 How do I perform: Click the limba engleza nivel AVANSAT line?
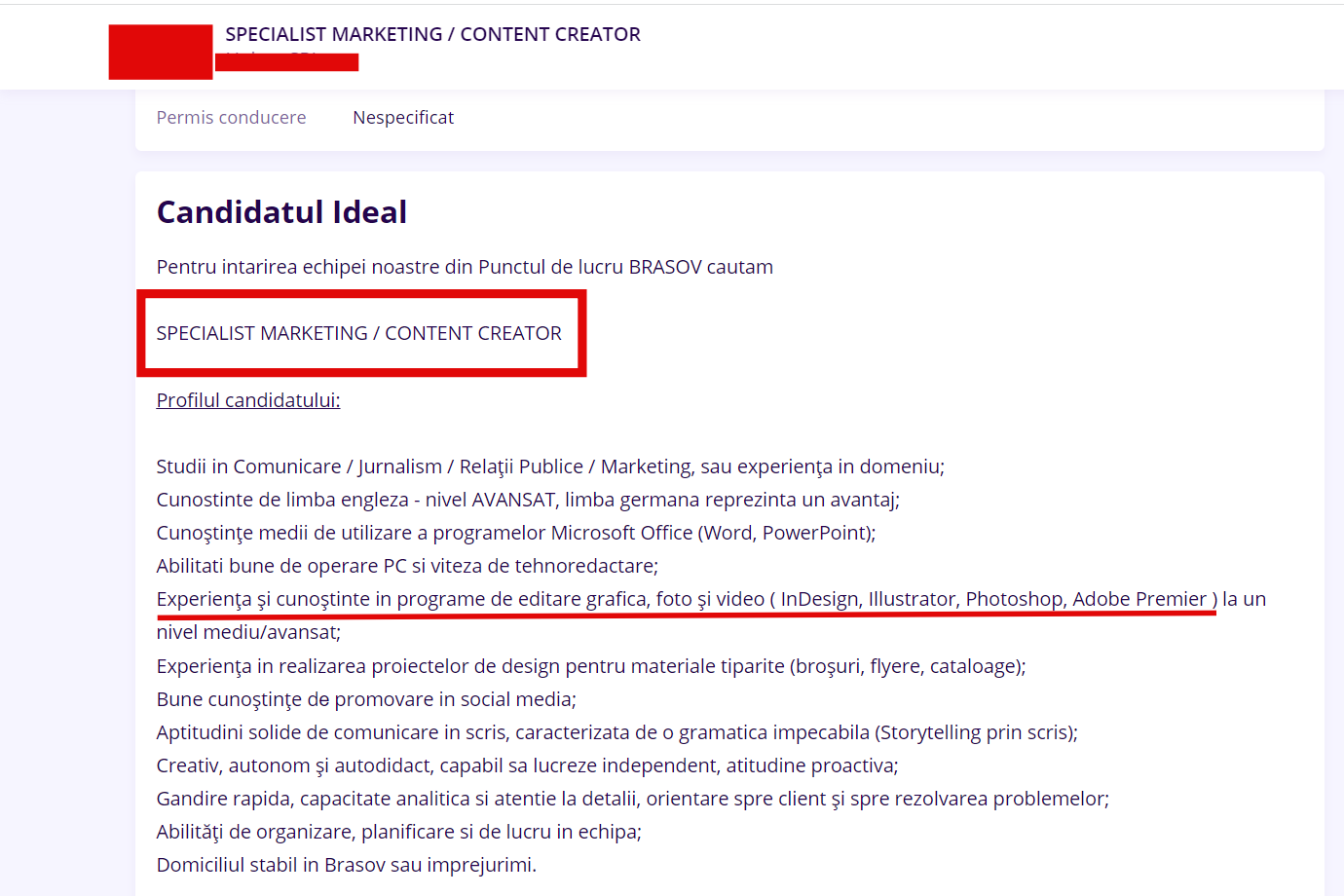(528, 500)
